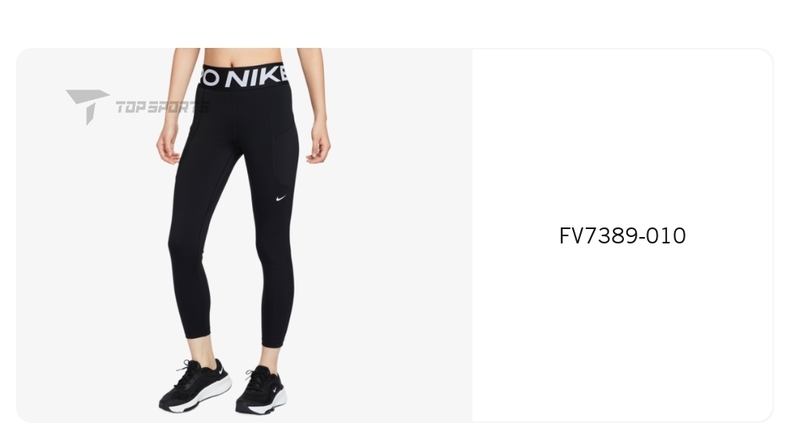Click the left-side black sneaker
Screen dimensions: 790x423
(195, 386)
